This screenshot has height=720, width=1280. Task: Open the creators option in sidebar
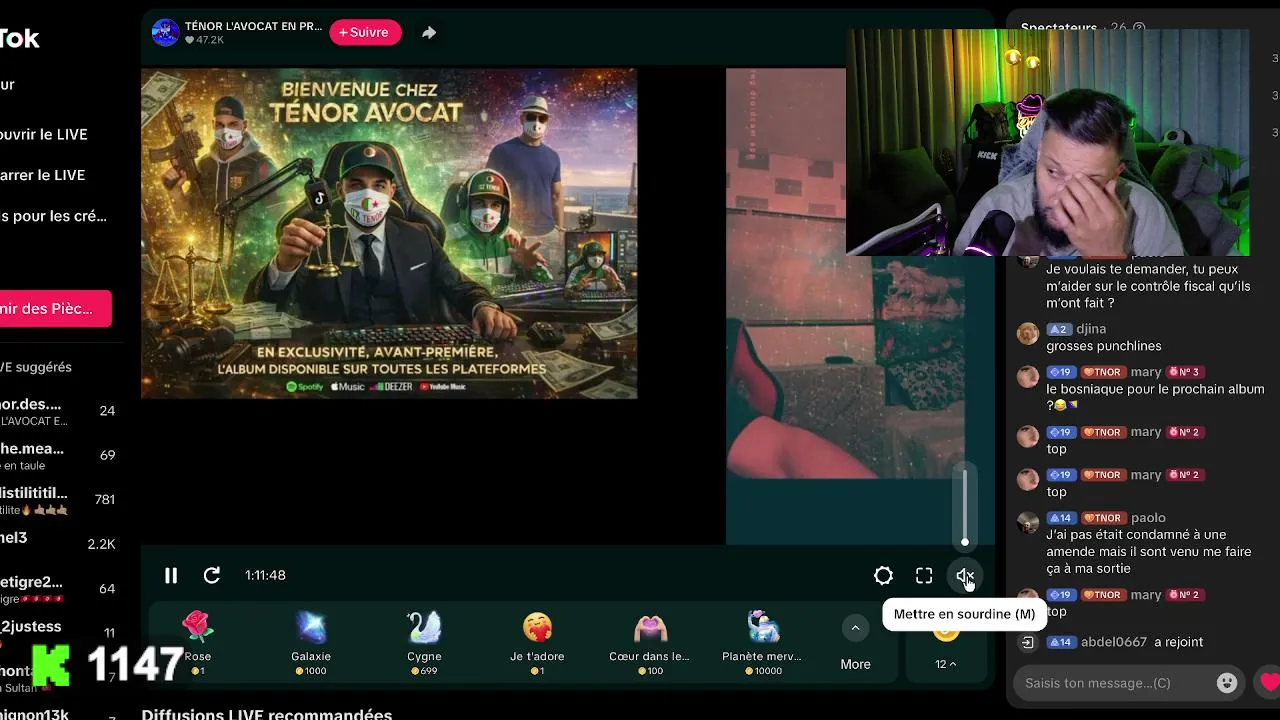(54, 216)
